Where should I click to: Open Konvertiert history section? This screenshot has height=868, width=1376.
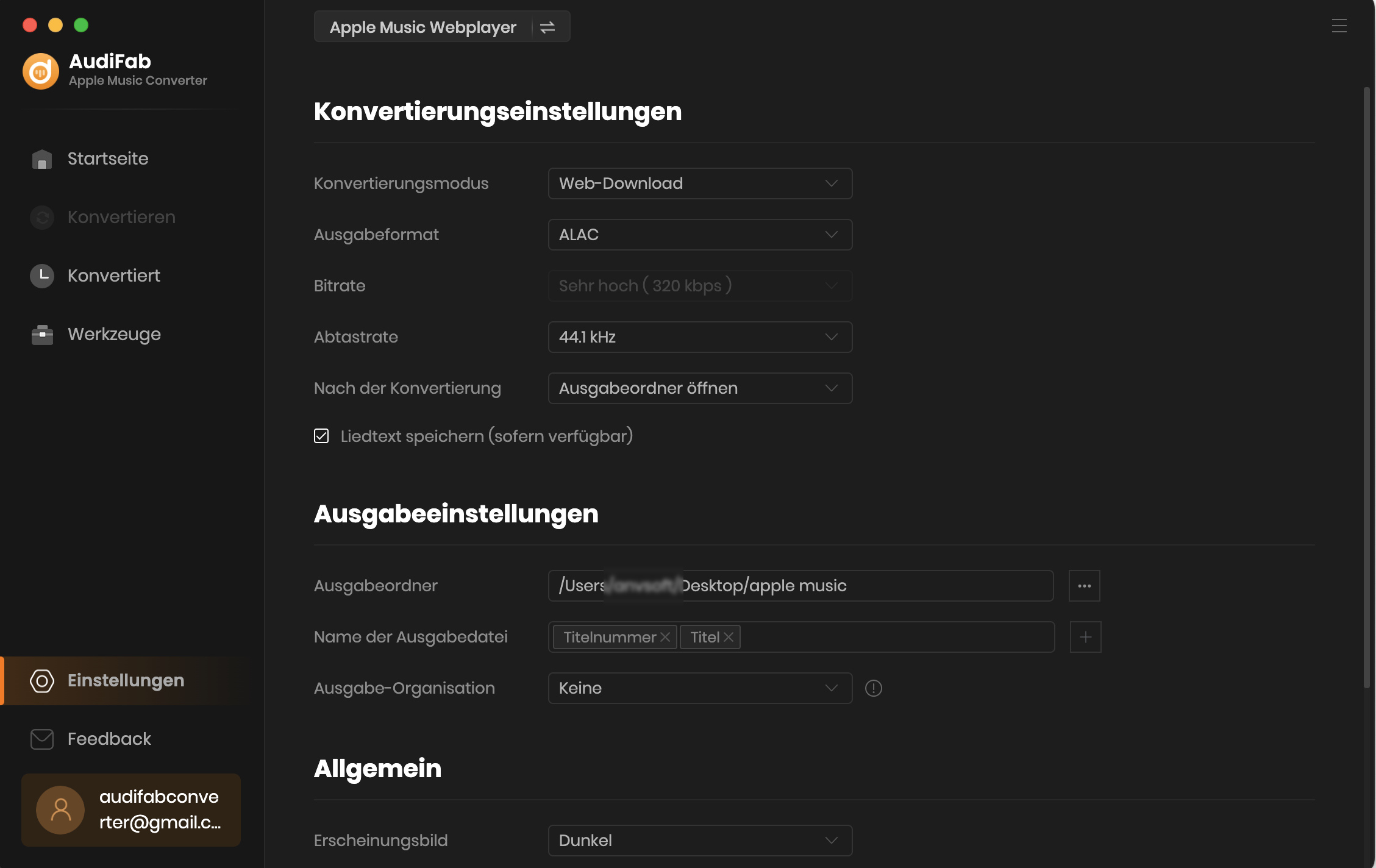tap(113, 276)
